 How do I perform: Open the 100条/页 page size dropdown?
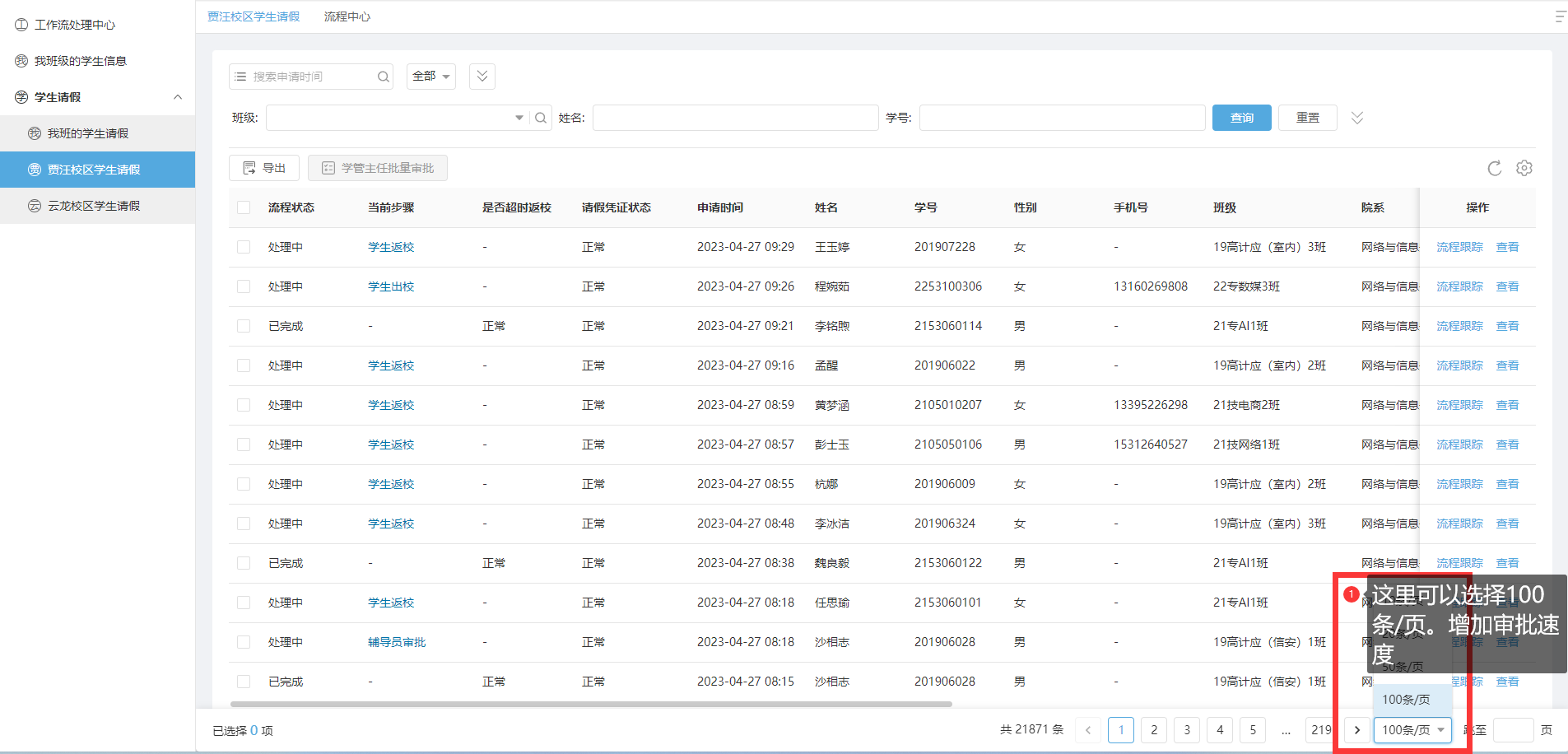(1412, 730)
